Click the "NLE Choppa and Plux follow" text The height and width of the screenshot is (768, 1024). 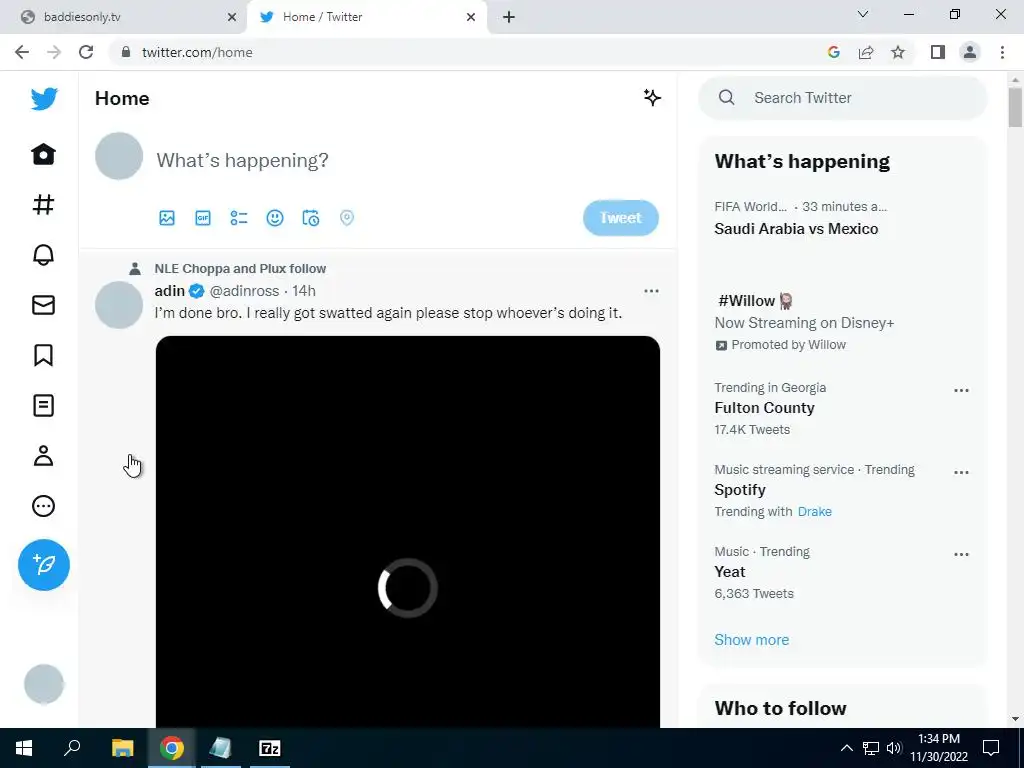coord(240,269)
